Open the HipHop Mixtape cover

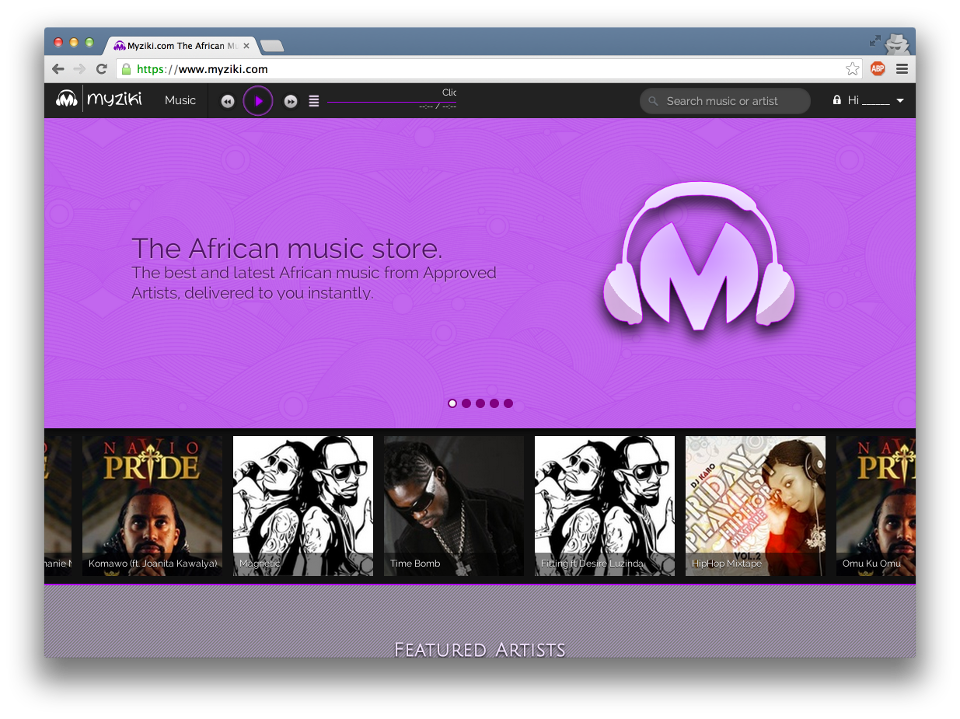click(x=756, y=506)
